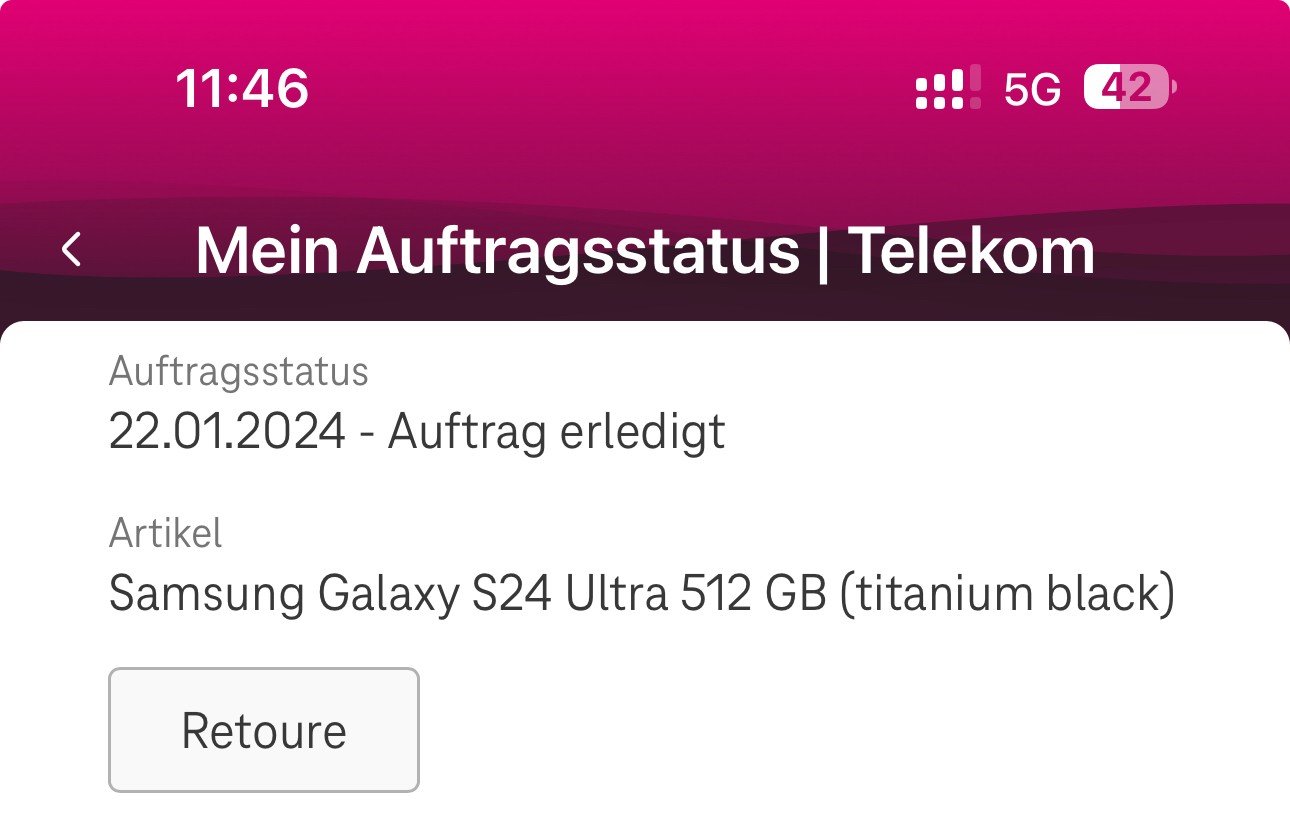Tap the grey "Artikel" field label
The image size is (1290, 813).
(165, 533)
